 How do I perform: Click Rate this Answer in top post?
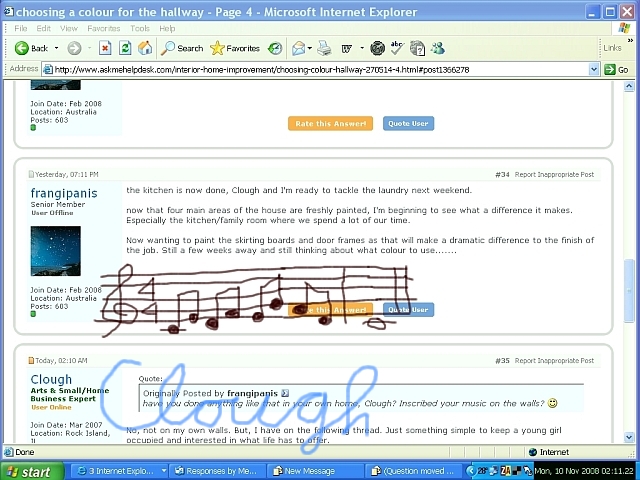[330, 123]
